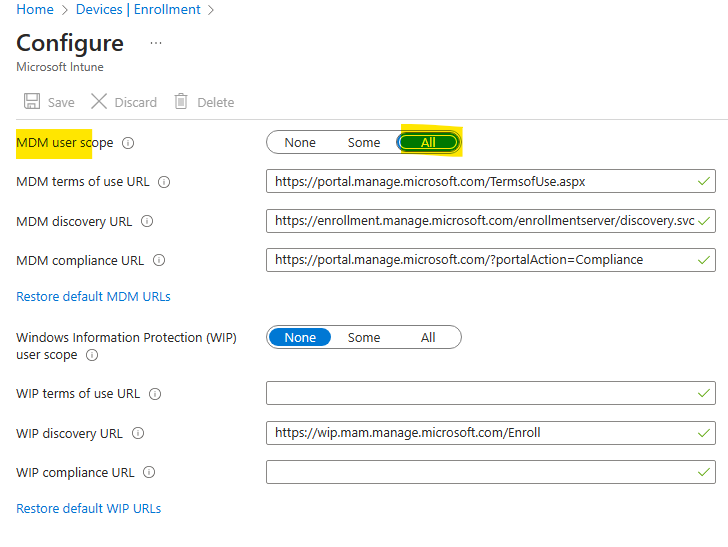
Task: Click the Discard X icon
Action: pos(99,101)
